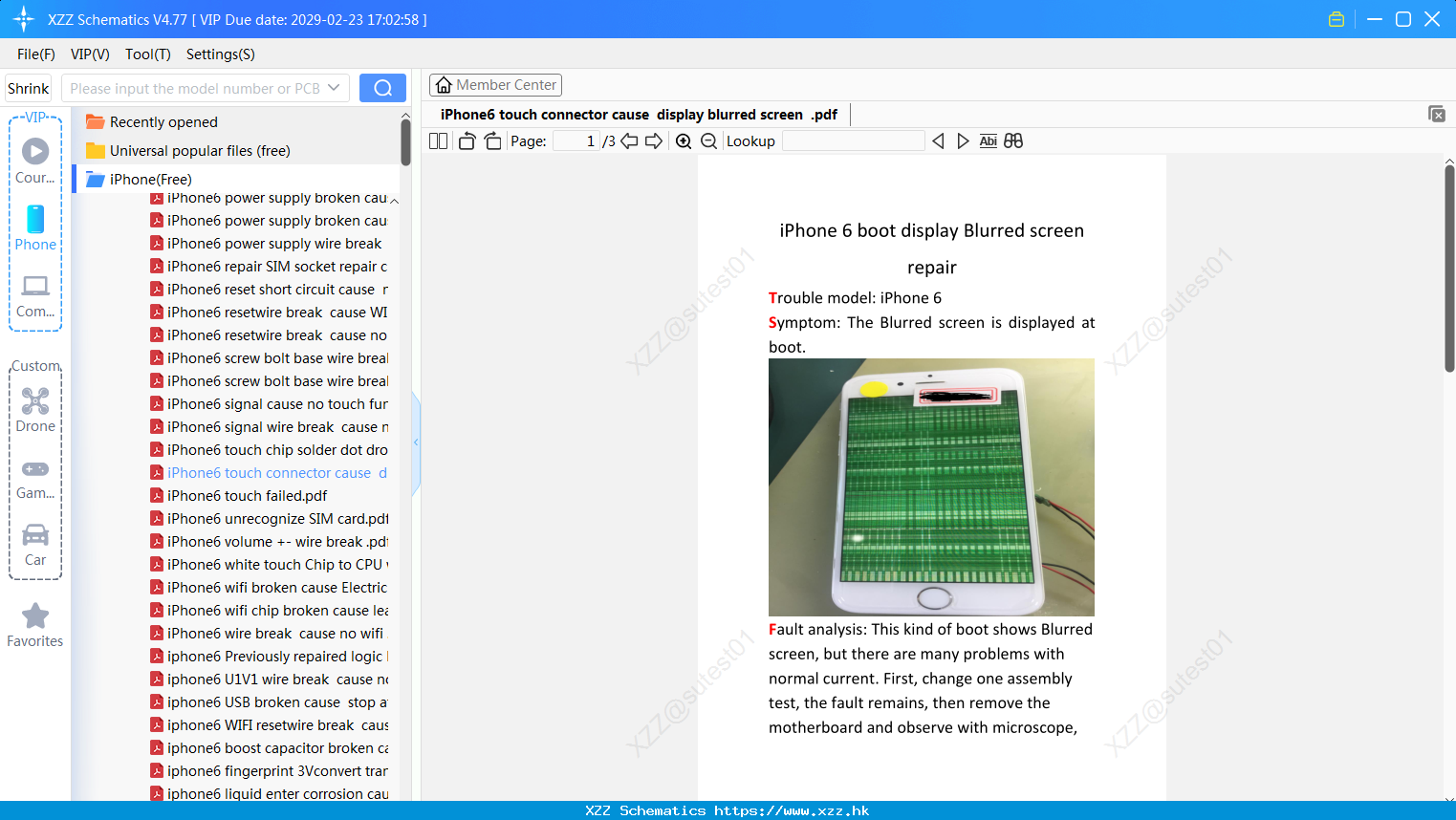Open the model number dropdown arrow
The width and height of the screenshot is (1456, 820).
(334, 88)
